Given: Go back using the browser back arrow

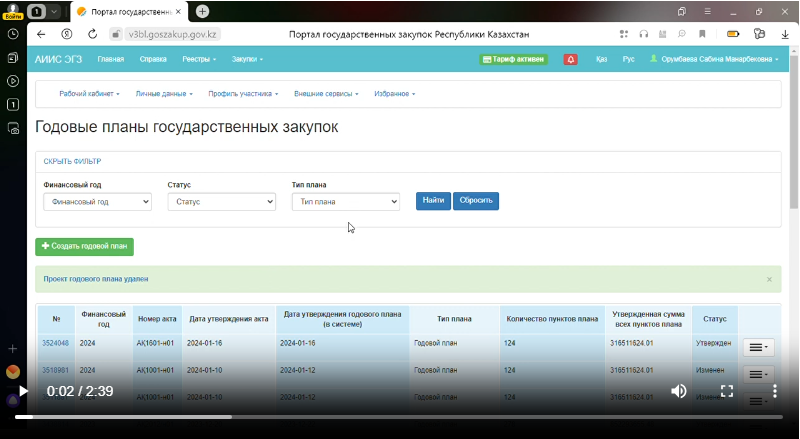Looking at the screenshot, I should coord(42,34).
